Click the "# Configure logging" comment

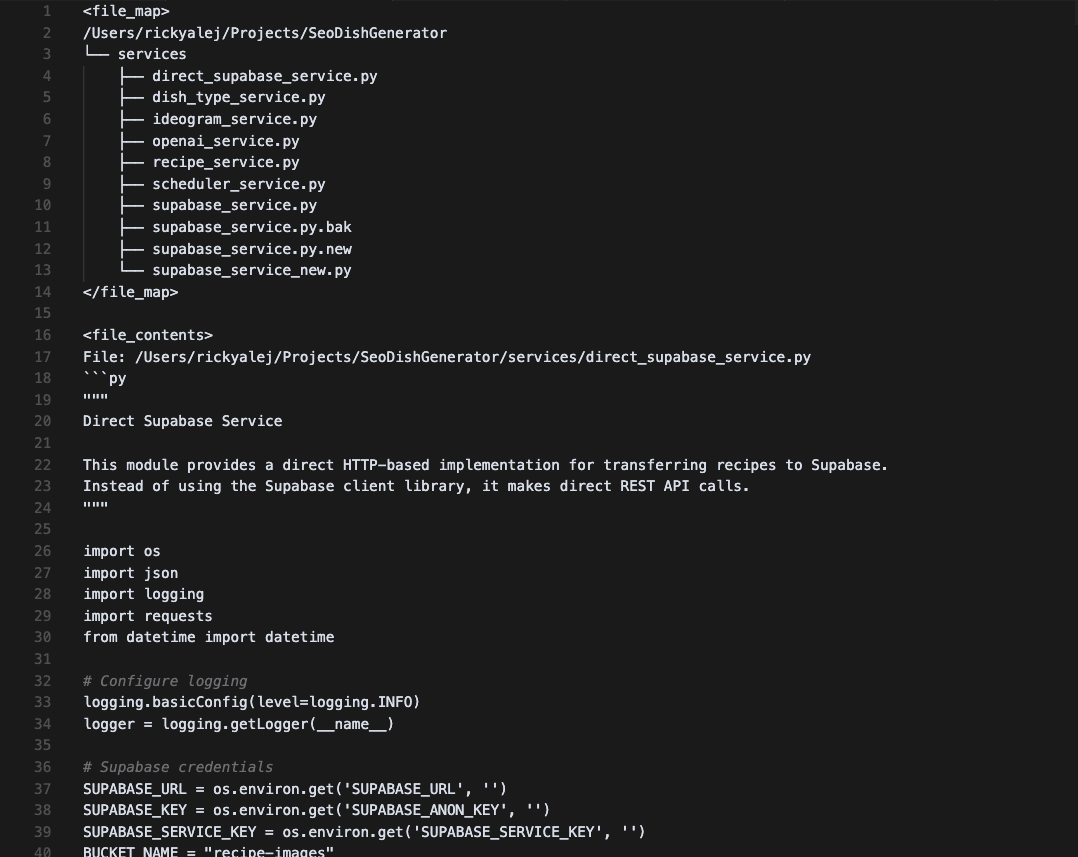165,681
